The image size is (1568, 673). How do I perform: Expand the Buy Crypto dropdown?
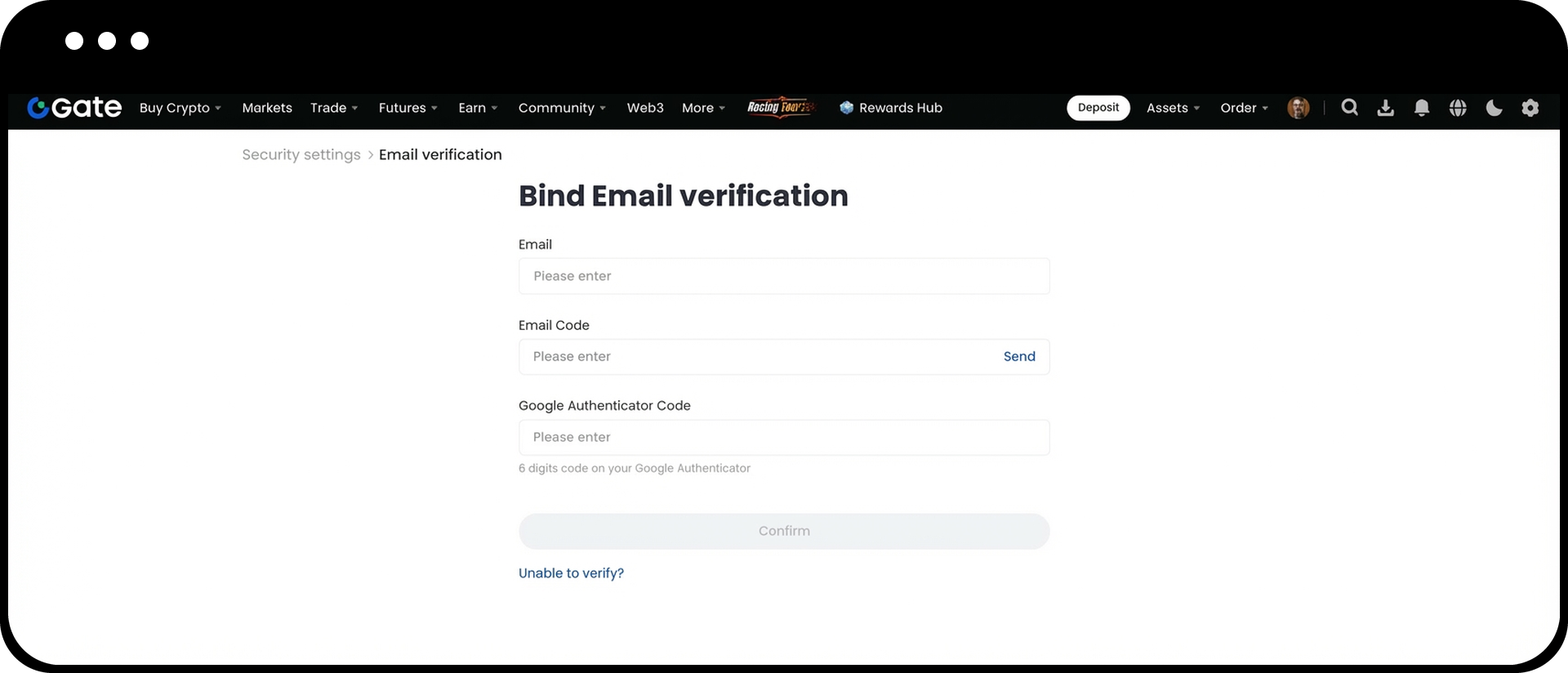[180, 108]
